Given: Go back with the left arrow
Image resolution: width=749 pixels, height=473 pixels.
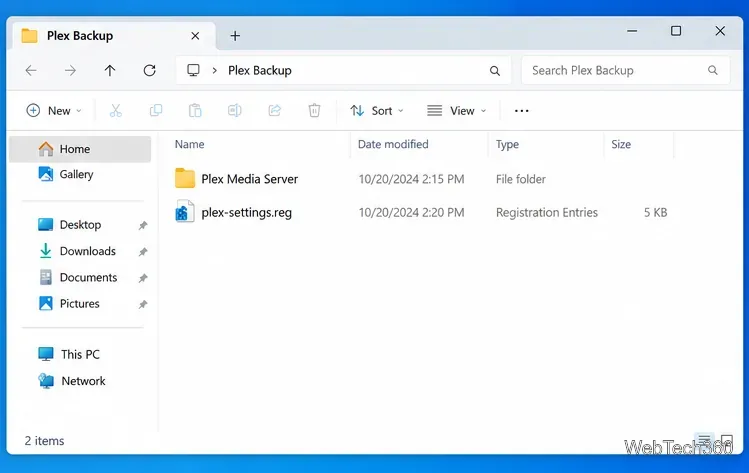Looking at the screenshot, I should coord(31,71).
